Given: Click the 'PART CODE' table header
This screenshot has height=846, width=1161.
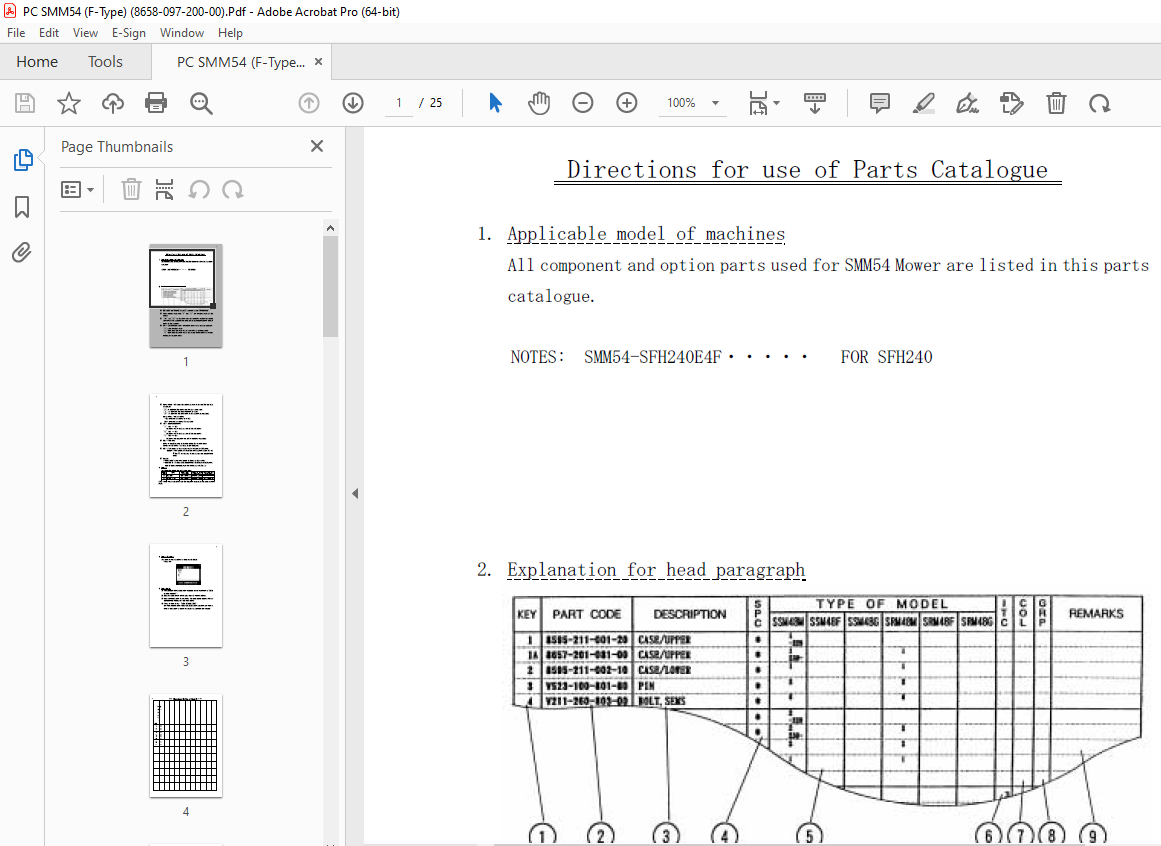Looking at the screenshot, I should point(586,614).
